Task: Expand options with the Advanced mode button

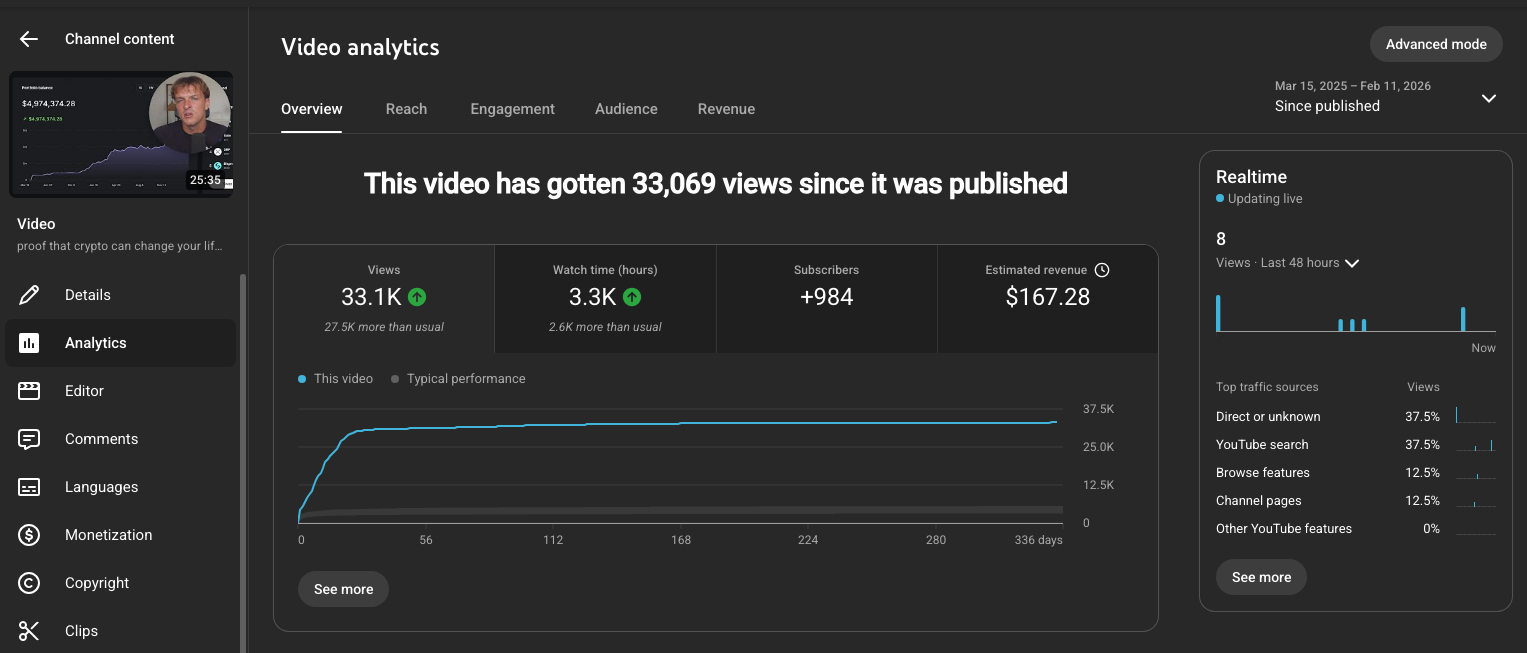Action: (x=1436, y=44)
